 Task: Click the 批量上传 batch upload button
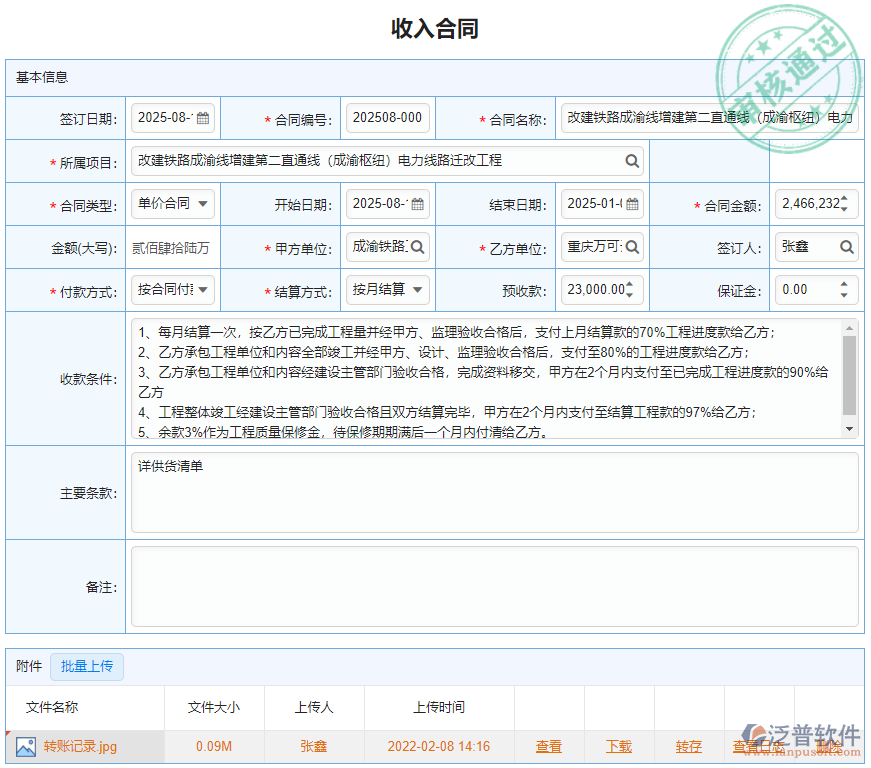click(x=87, y=666)
